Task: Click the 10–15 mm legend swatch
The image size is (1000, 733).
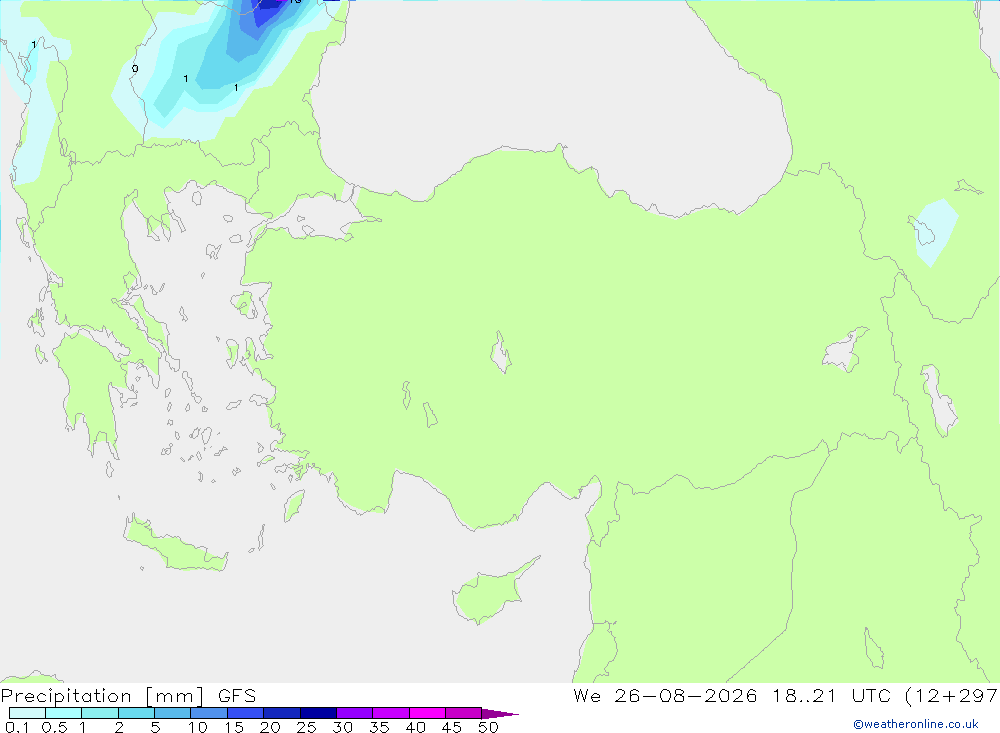Action: (209, 713)
